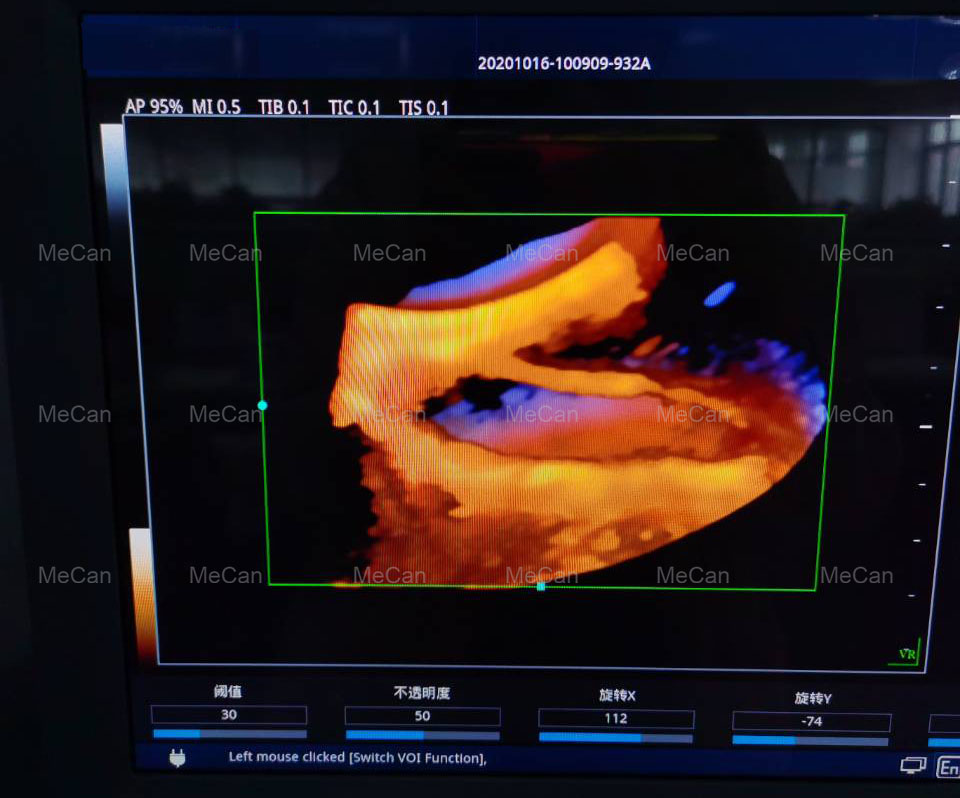Click the 旋转X label
Screen dimensions: 960x798
pos(617,696)
